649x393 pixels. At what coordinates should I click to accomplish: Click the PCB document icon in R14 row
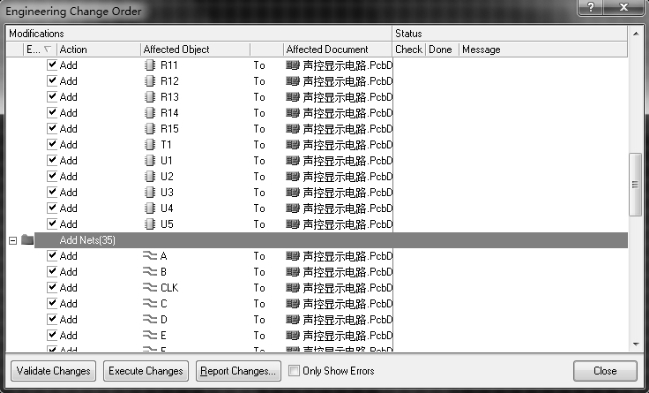(x=293, y=113)
